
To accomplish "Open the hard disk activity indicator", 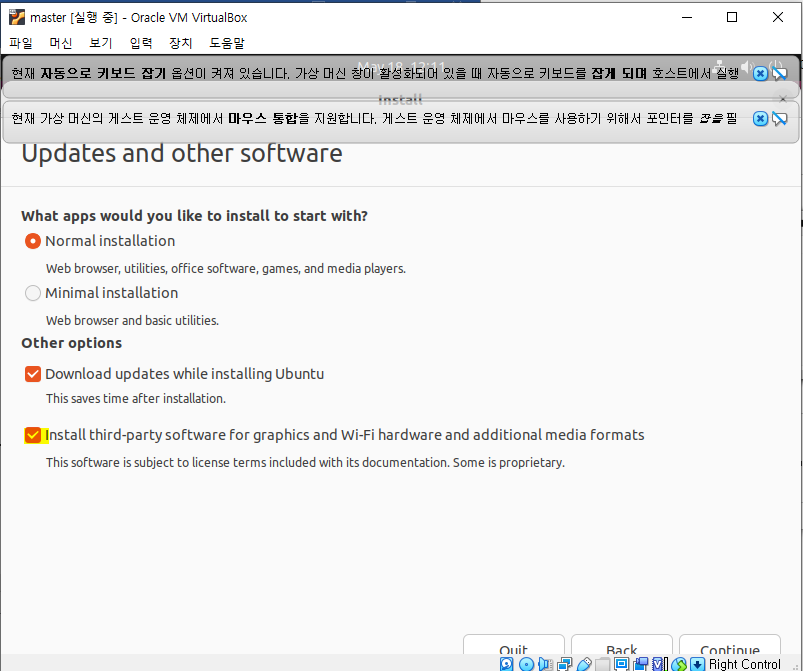I will point(506,664).
